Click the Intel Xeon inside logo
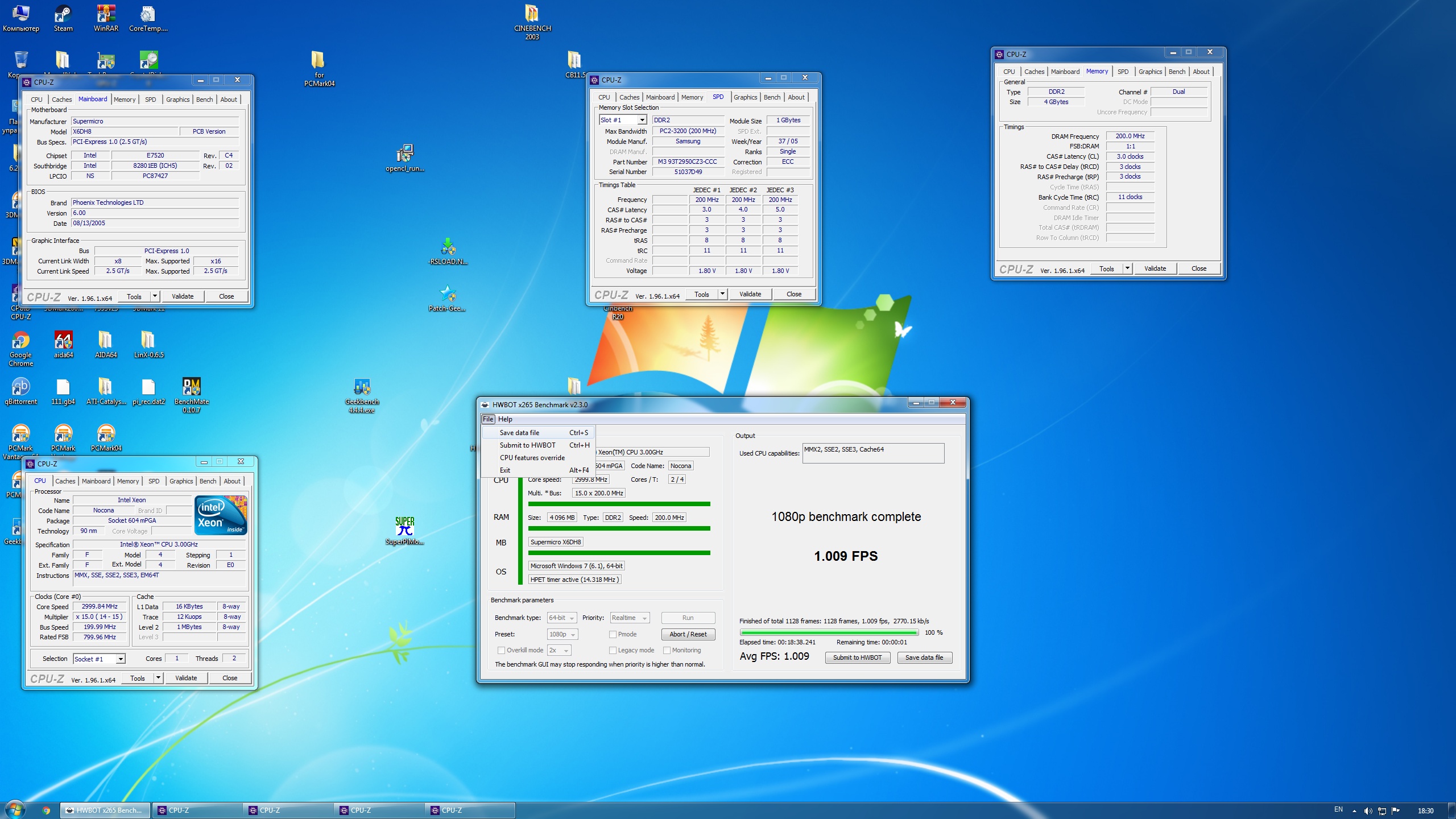1456x819 pixels. (x=221, y=515)
